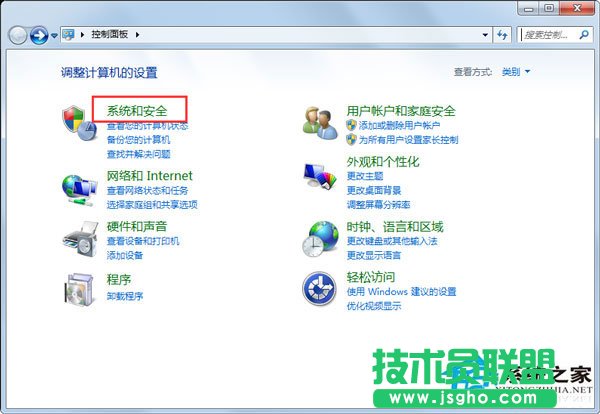
Task: Click the Programs disc box icon
Action: coord(79,289)
